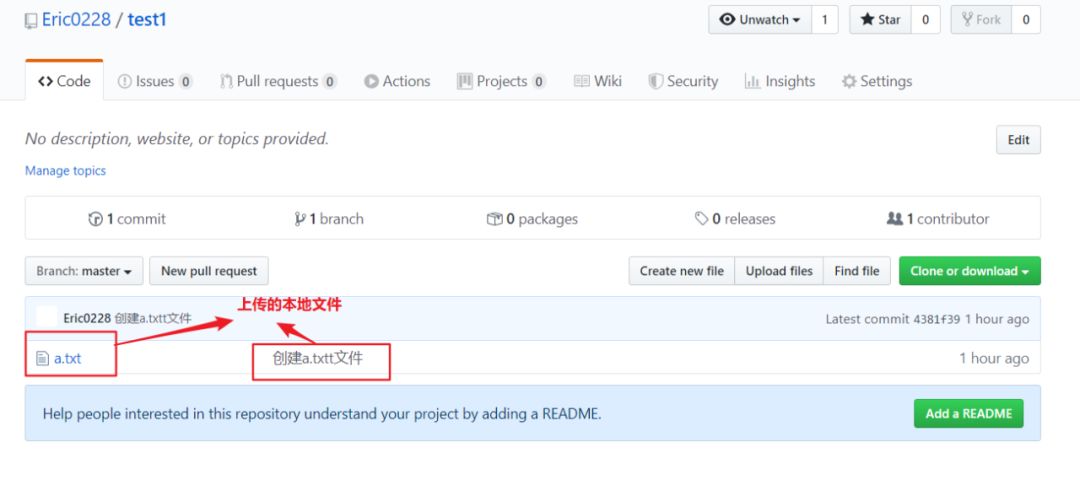Click the Find file button
The height and width of the screenshot is (491, 1080).
pos(857,271)
